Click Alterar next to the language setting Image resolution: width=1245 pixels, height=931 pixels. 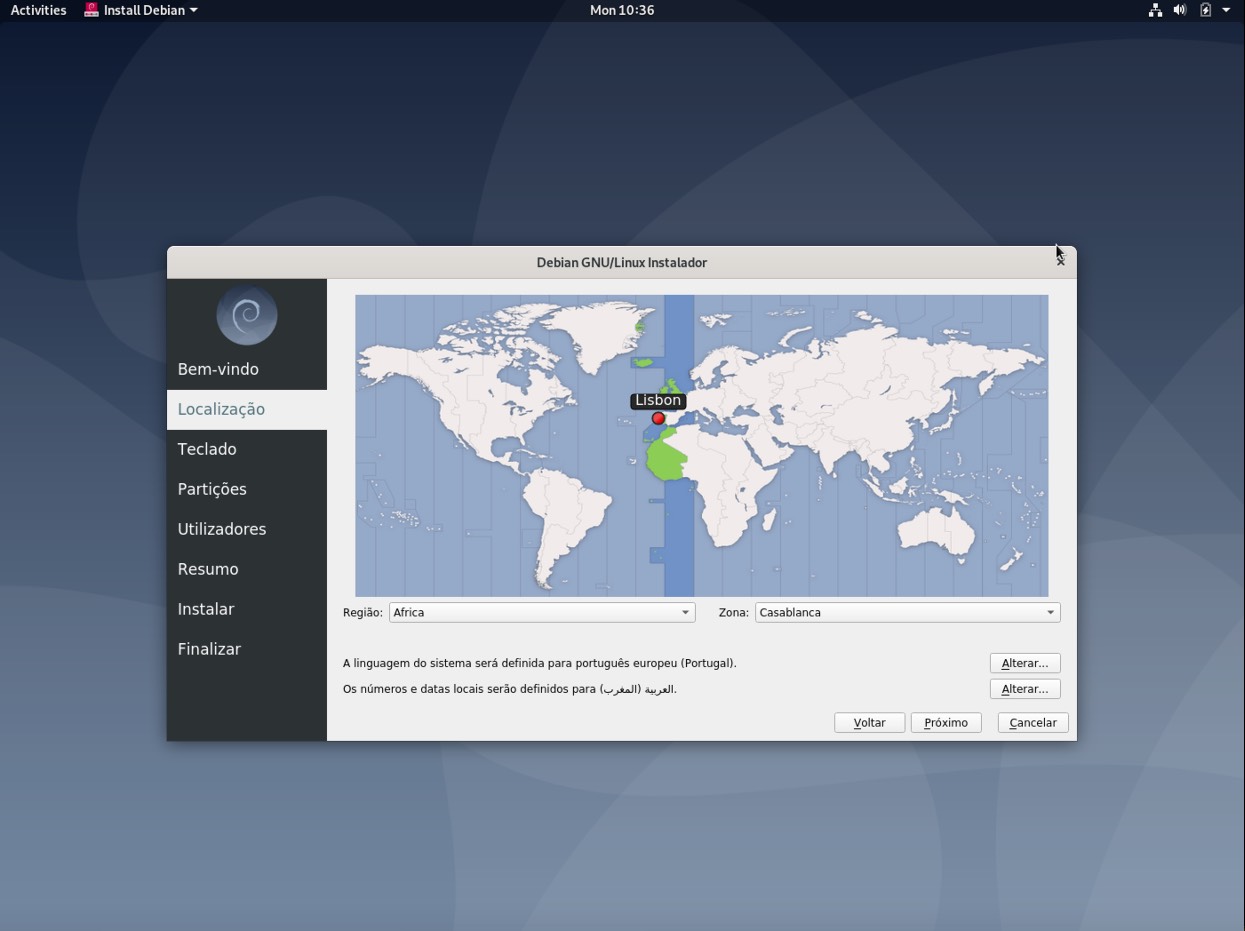click(1024, 662)
